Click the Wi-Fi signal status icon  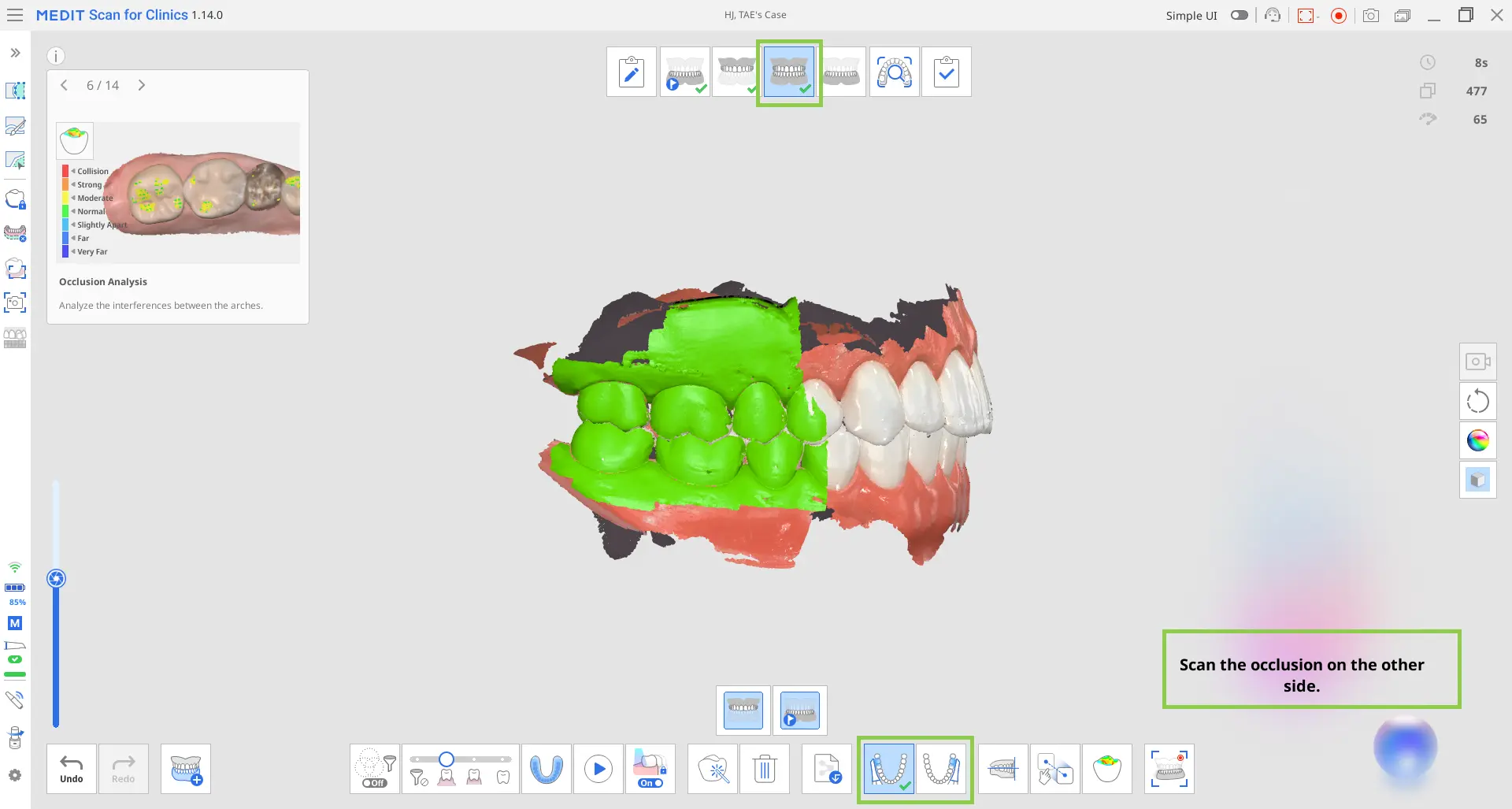pyautogui.click(x=15, y=567)
